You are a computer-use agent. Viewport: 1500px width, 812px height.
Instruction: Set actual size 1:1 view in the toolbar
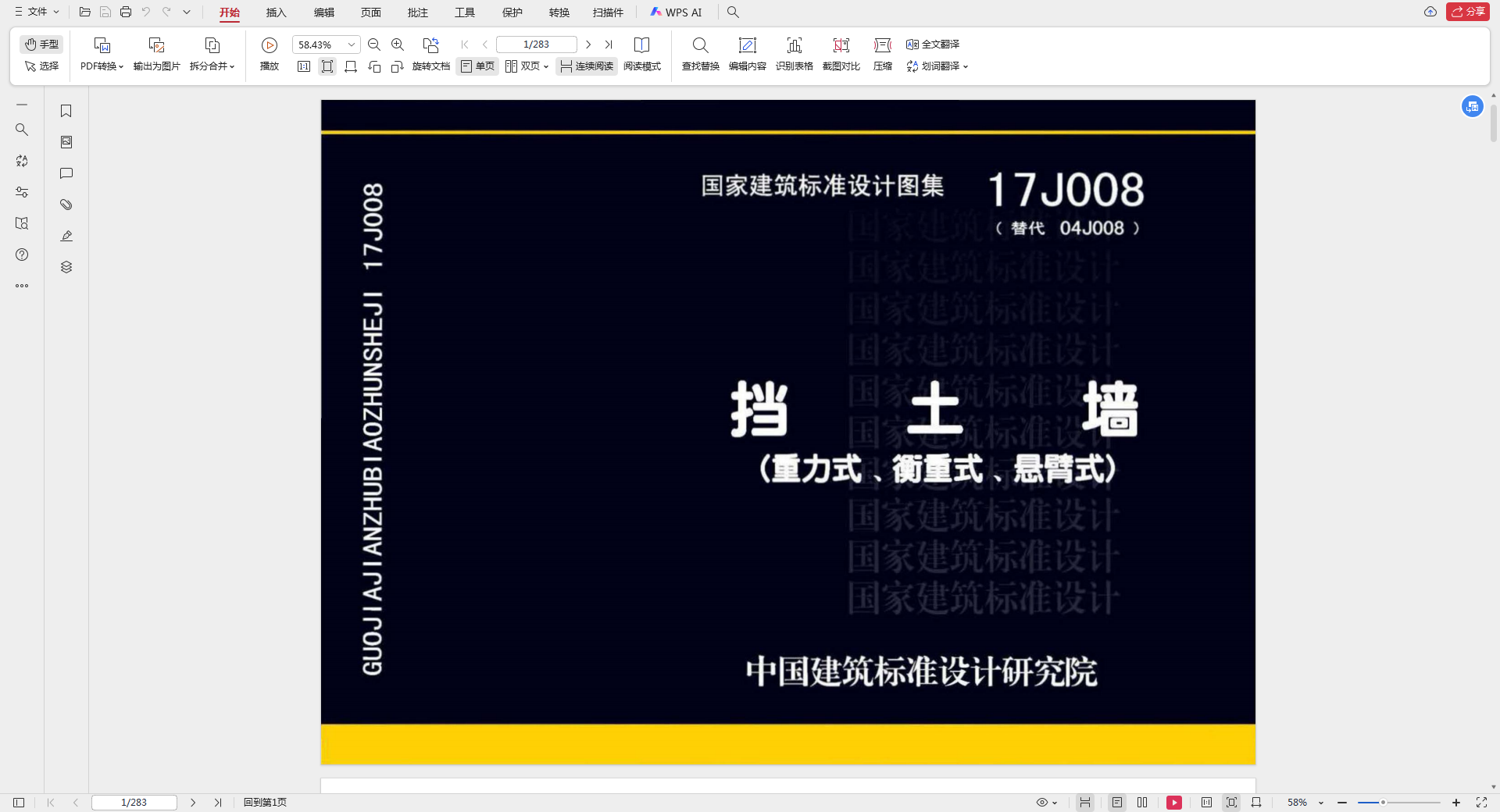click(x=304, y=66)
